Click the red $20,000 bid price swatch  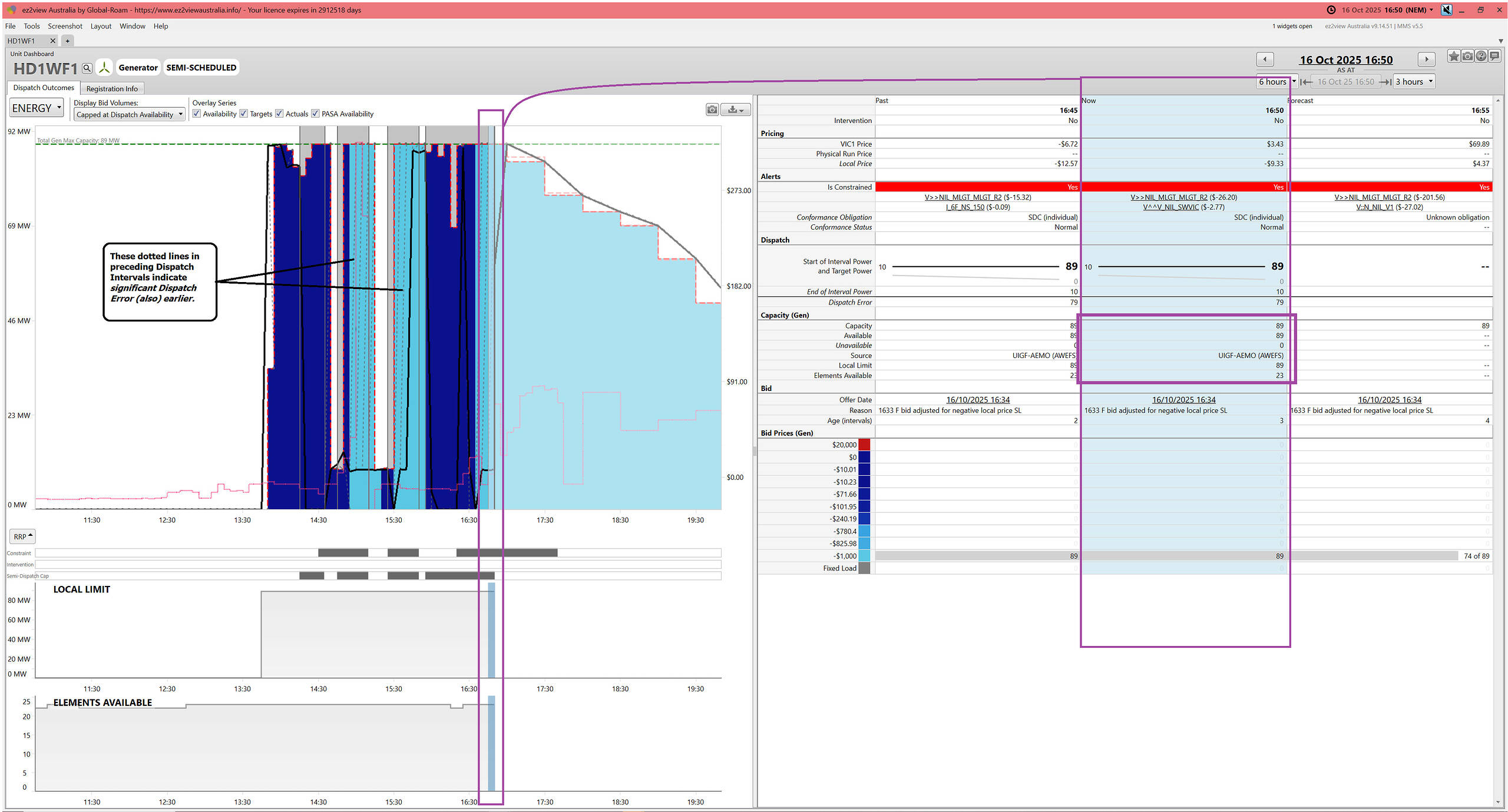[x=864, y=445]
